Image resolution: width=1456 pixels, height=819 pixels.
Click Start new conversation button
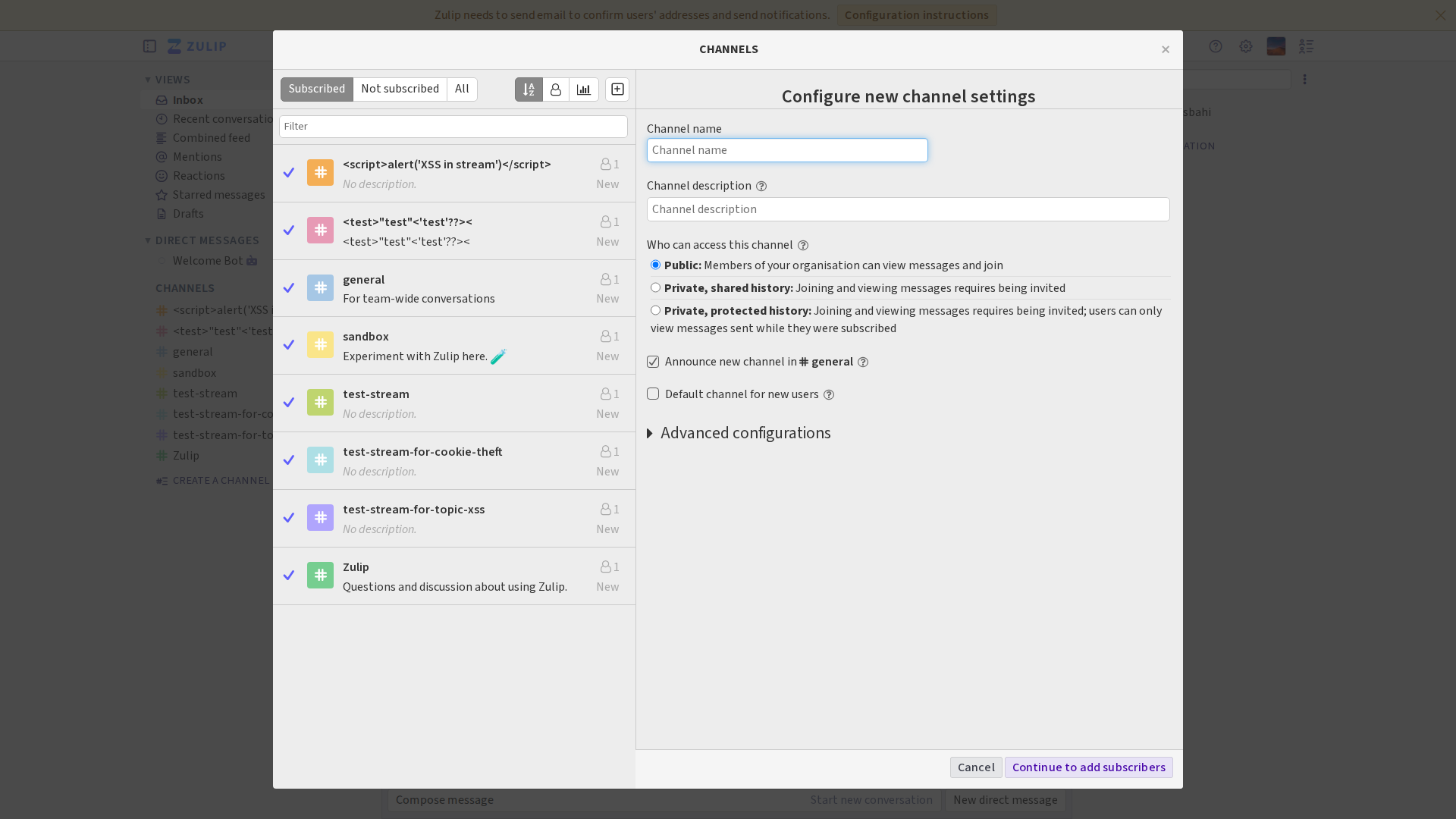871,800
